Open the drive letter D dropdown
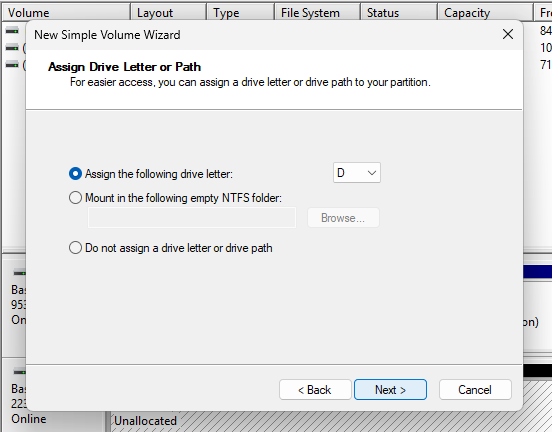 point(357,173)
